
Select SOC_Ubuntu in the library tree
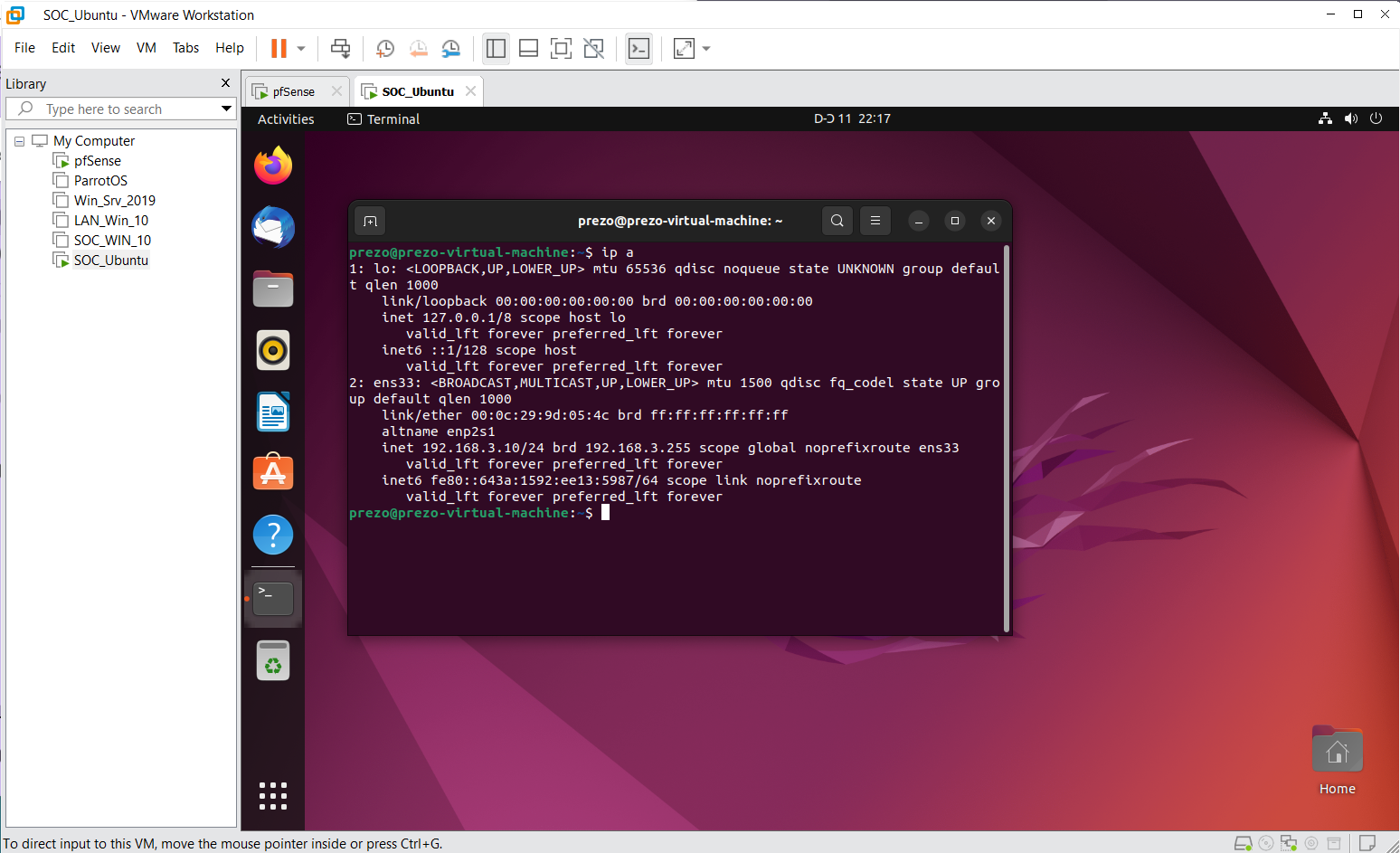point(111,261)
